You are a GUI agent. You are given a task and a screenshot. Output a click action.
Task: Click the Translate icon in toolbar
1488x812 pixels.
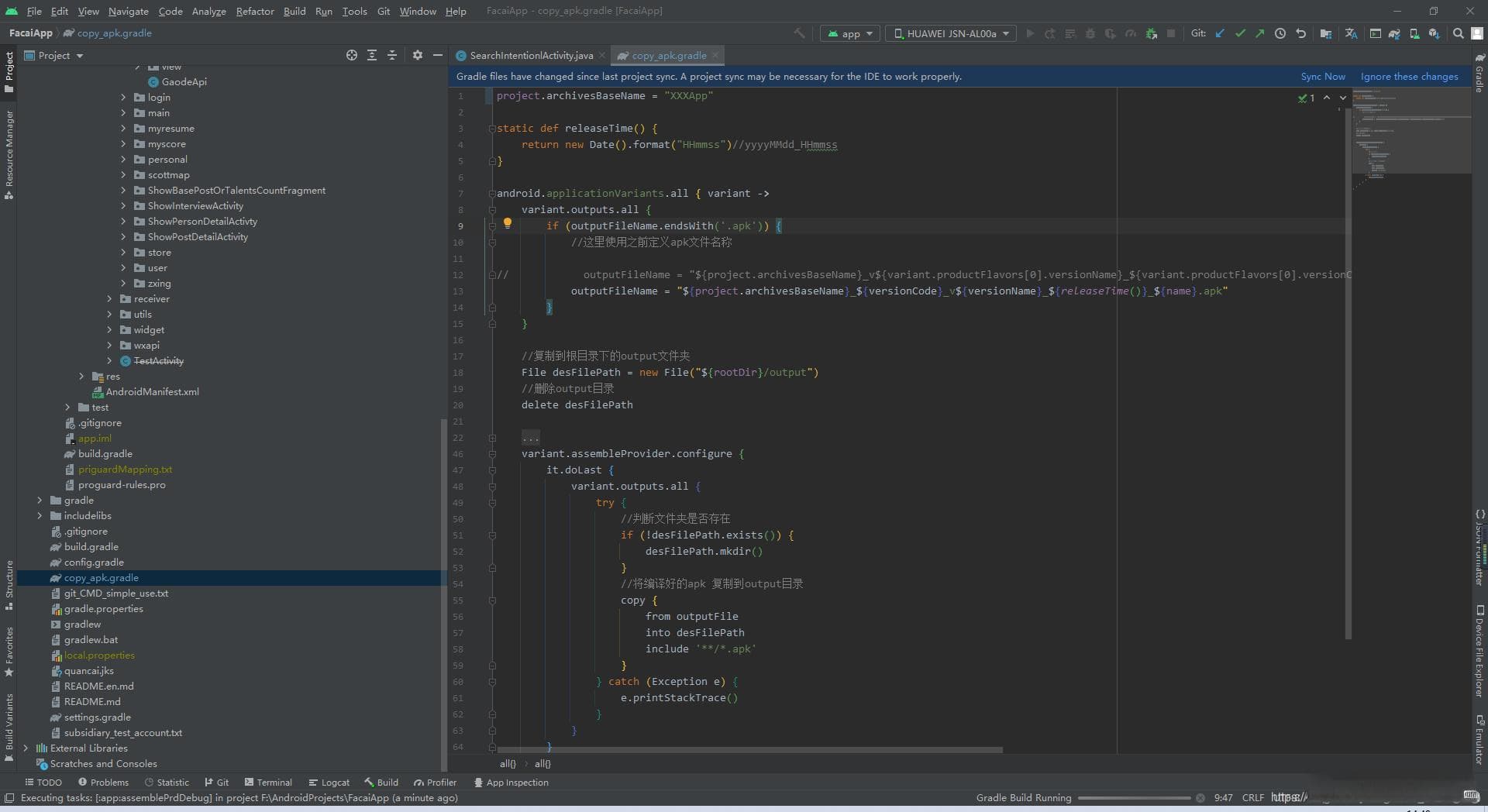[1351, 33]
